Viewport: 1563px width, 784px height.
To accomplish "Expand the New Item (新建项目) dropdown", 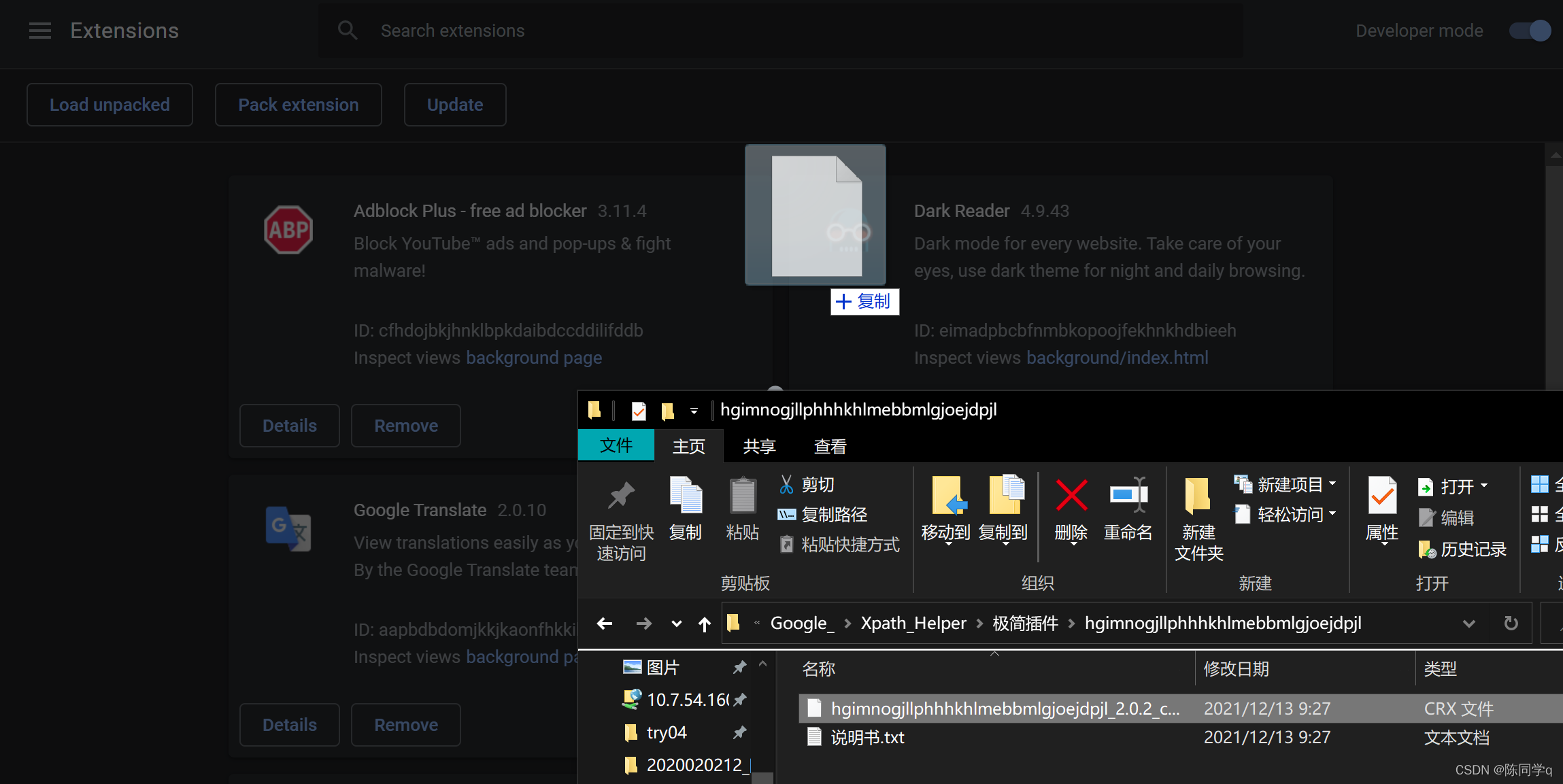I will tap(1332, 484).
